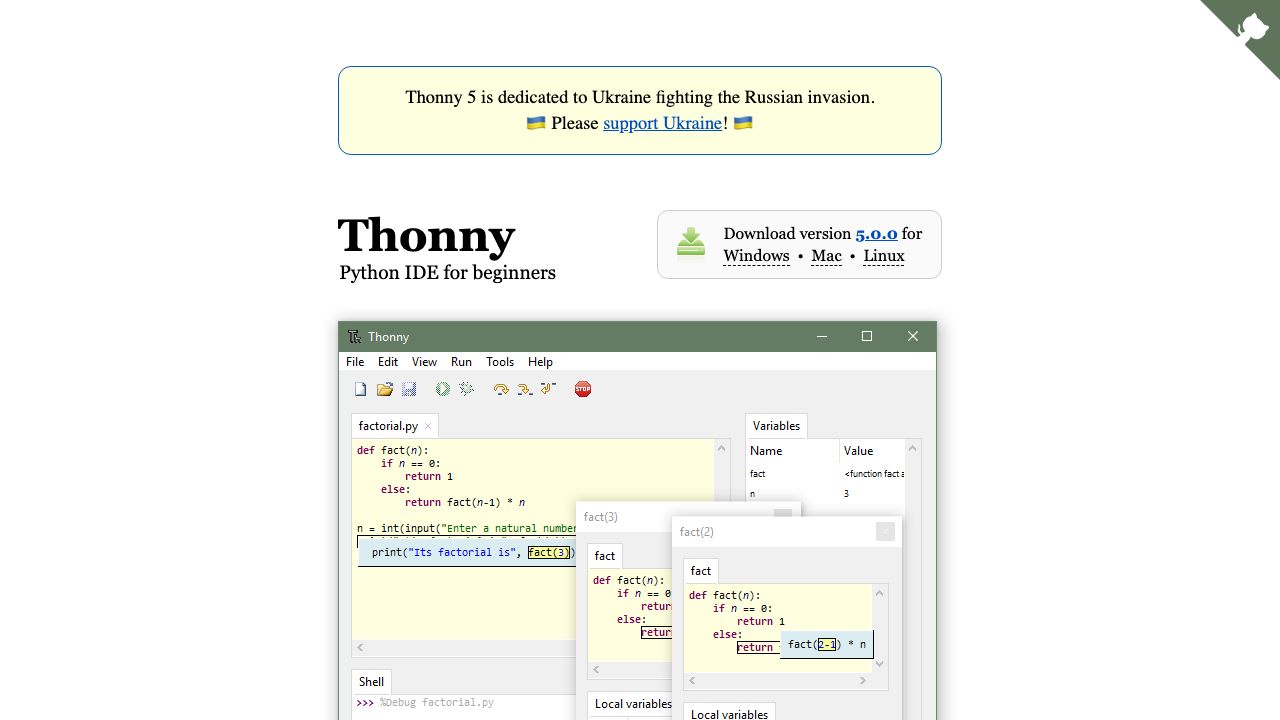
Task: Click 'return fact(n-1) * n' in the main editor
Action: [465, 503]
